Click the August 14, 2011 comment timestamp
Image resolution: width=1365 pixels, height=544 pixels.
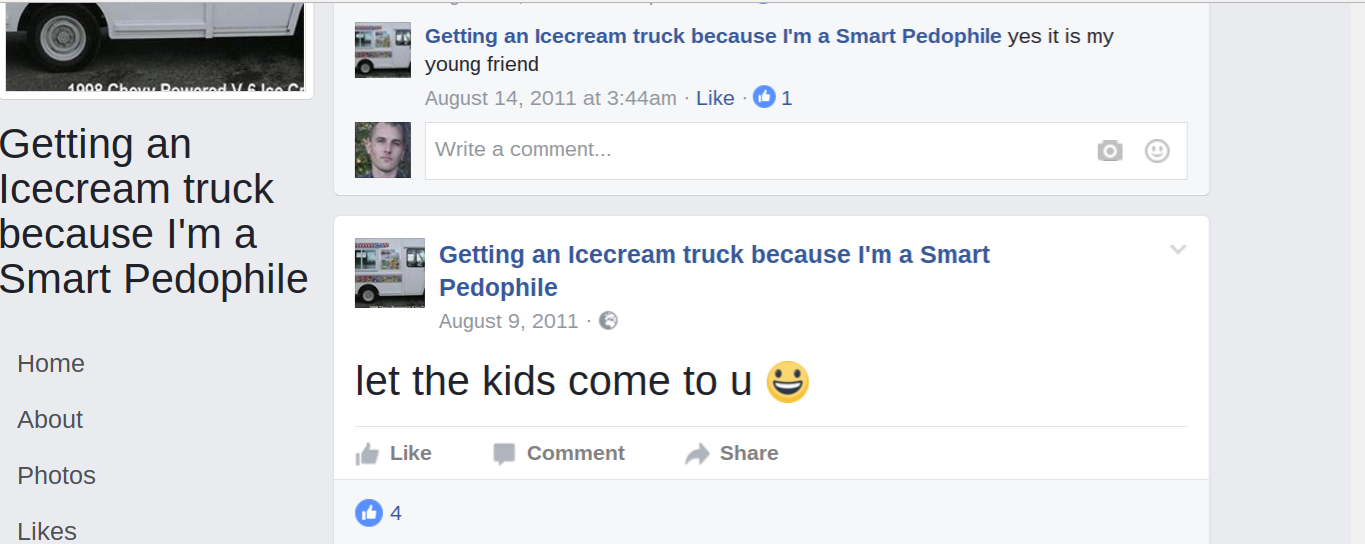(x=550, y=98)
